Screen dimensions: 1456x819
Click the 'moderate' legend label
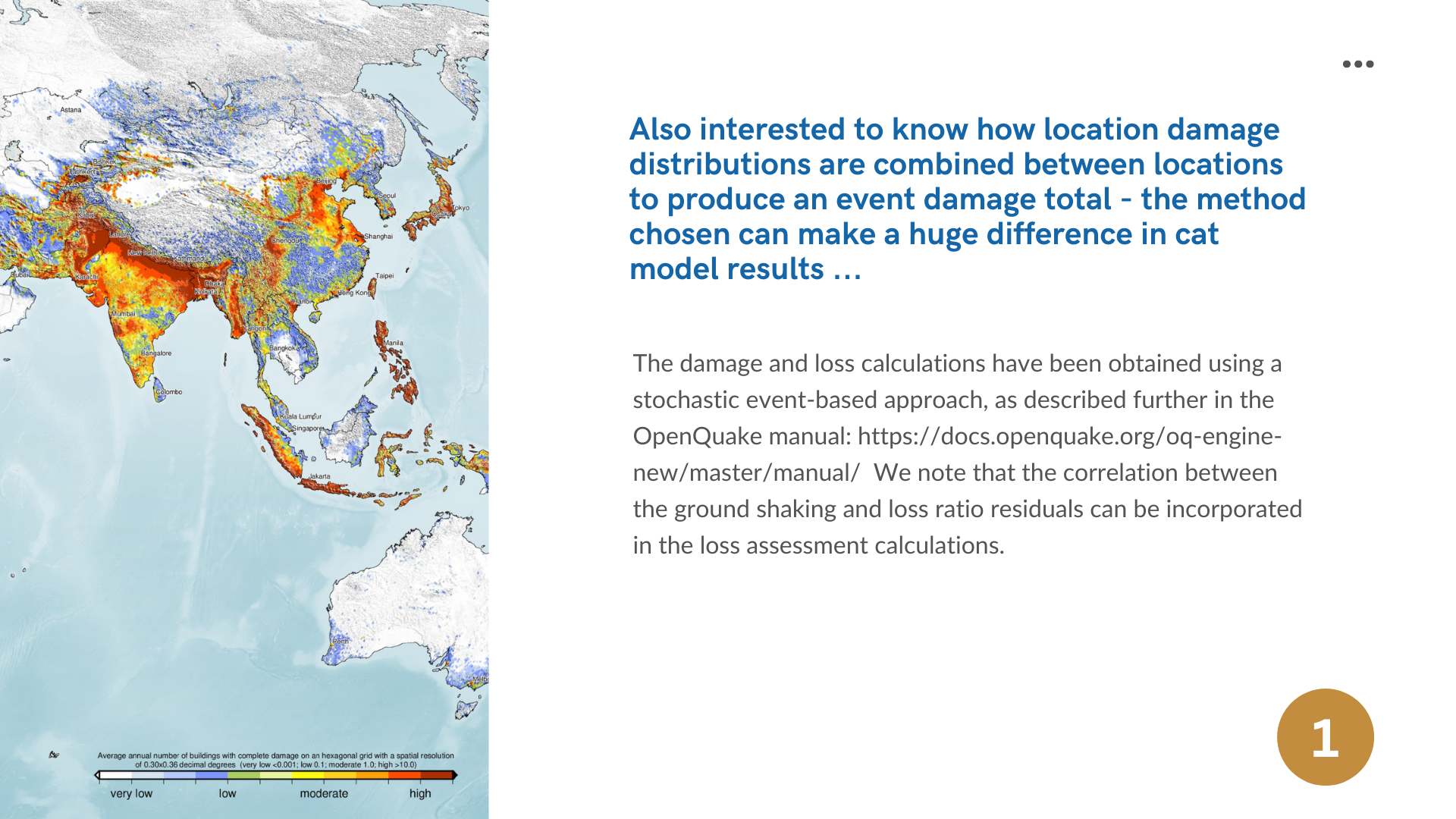click(324, 793)
